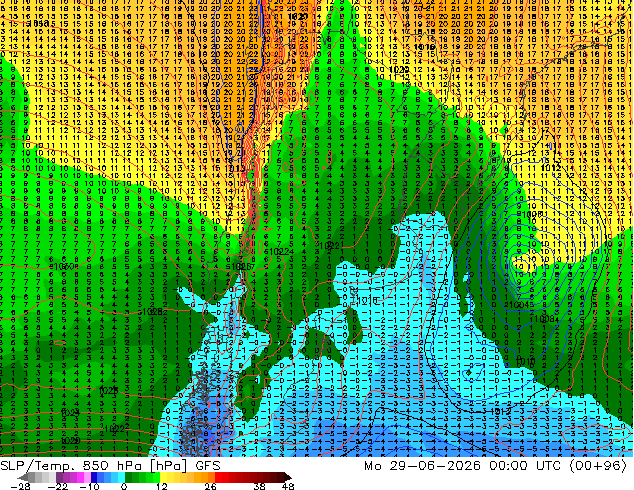This screenshot has height=490, width=634.
Task: Click the '1025' isobar pressure label
Action: coord(108,390)
